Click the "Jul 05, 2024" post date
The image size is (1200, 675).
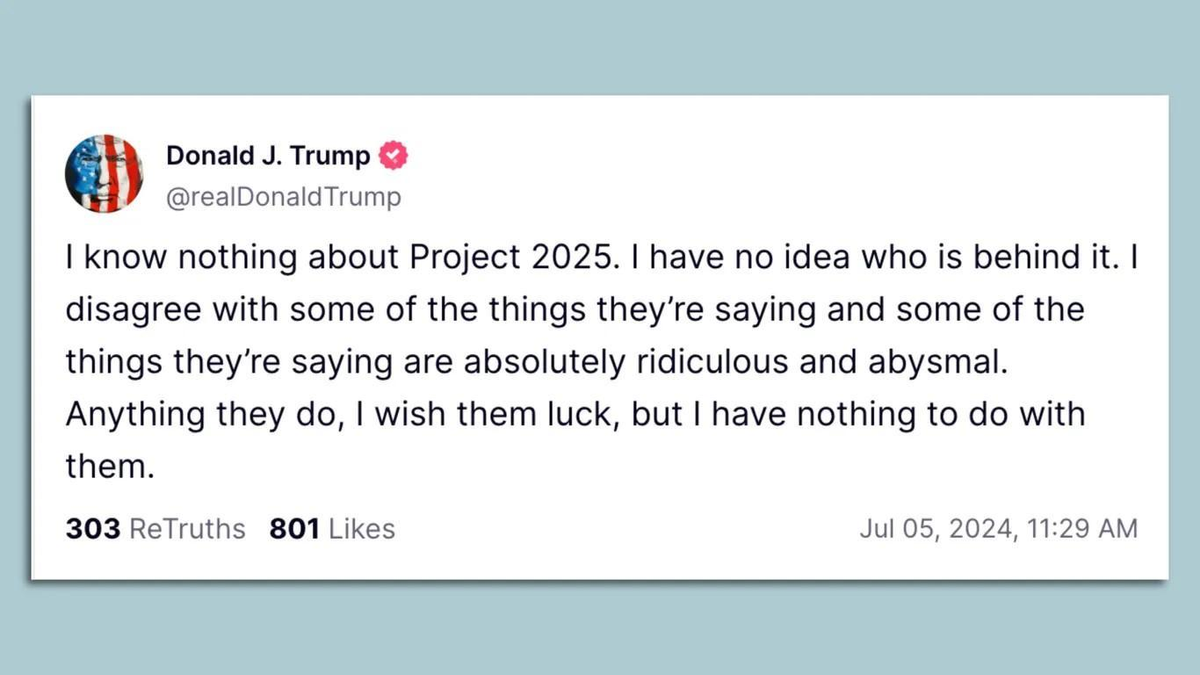(932, 529)
